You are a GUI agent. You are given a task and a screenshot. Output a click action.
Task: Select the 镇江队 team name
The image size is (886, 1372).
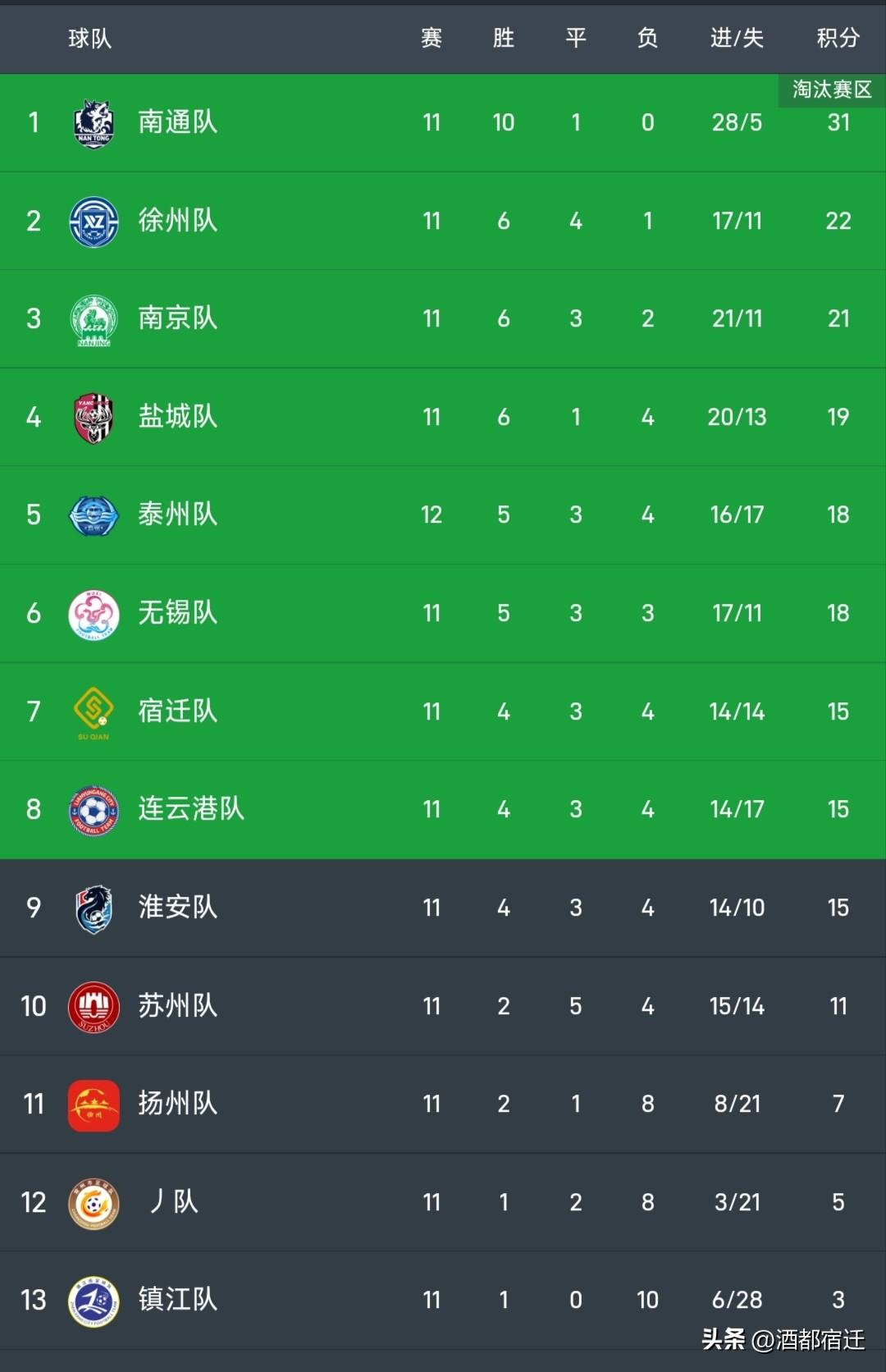178,1300
